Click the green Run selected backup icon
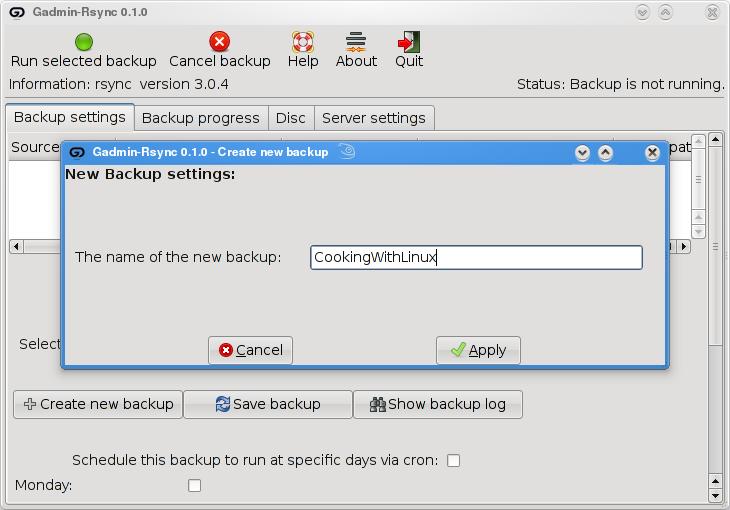730x510 pixels. pos(84,41)
